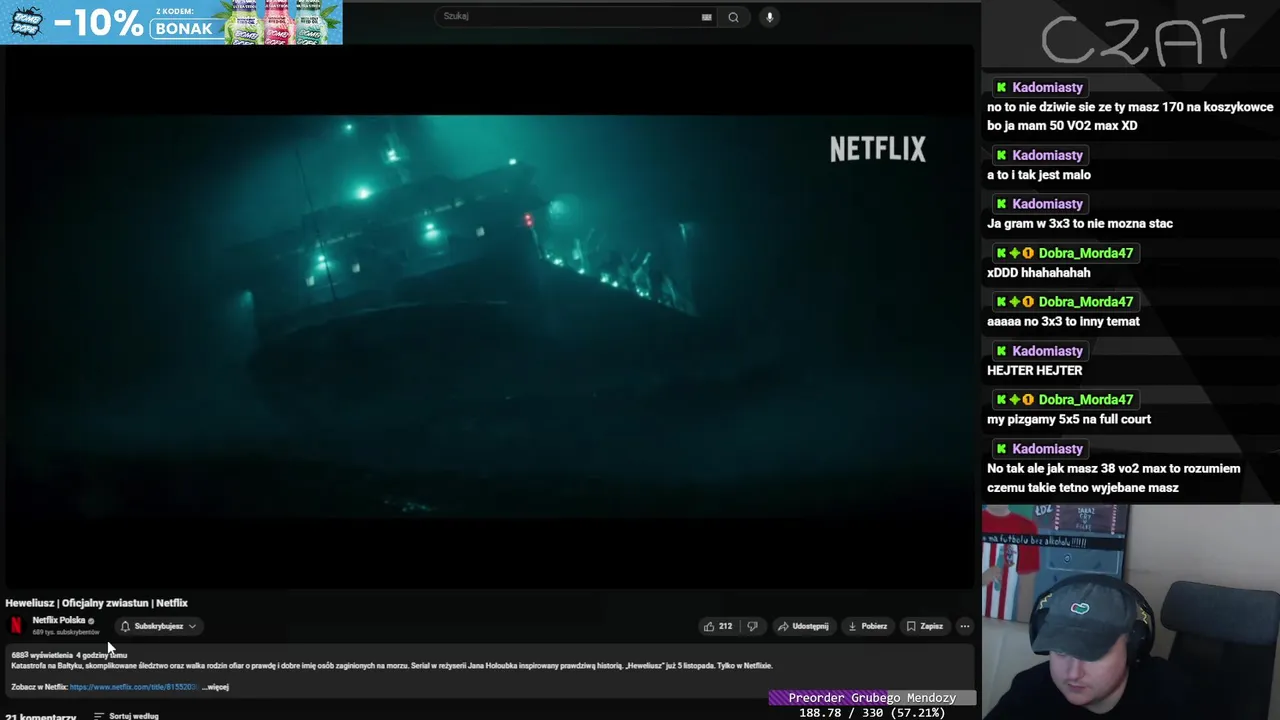Open the on-screen keyboard icon in search box

click(707, 17)
